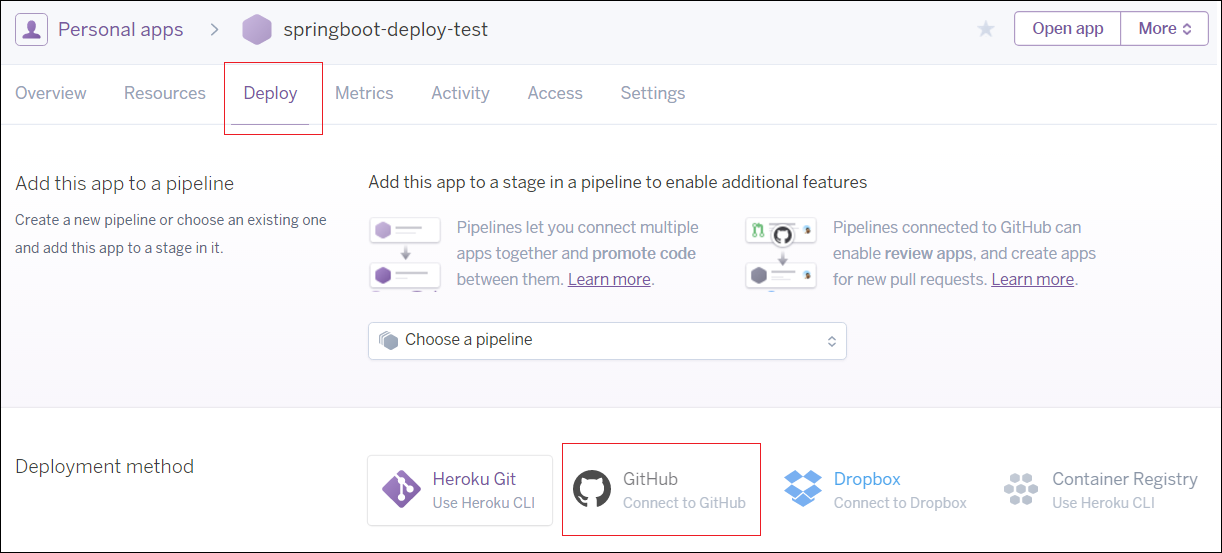Click the breadcrumb chevron after Personal apps
1222x553 pixels.
tap(214, 29)
